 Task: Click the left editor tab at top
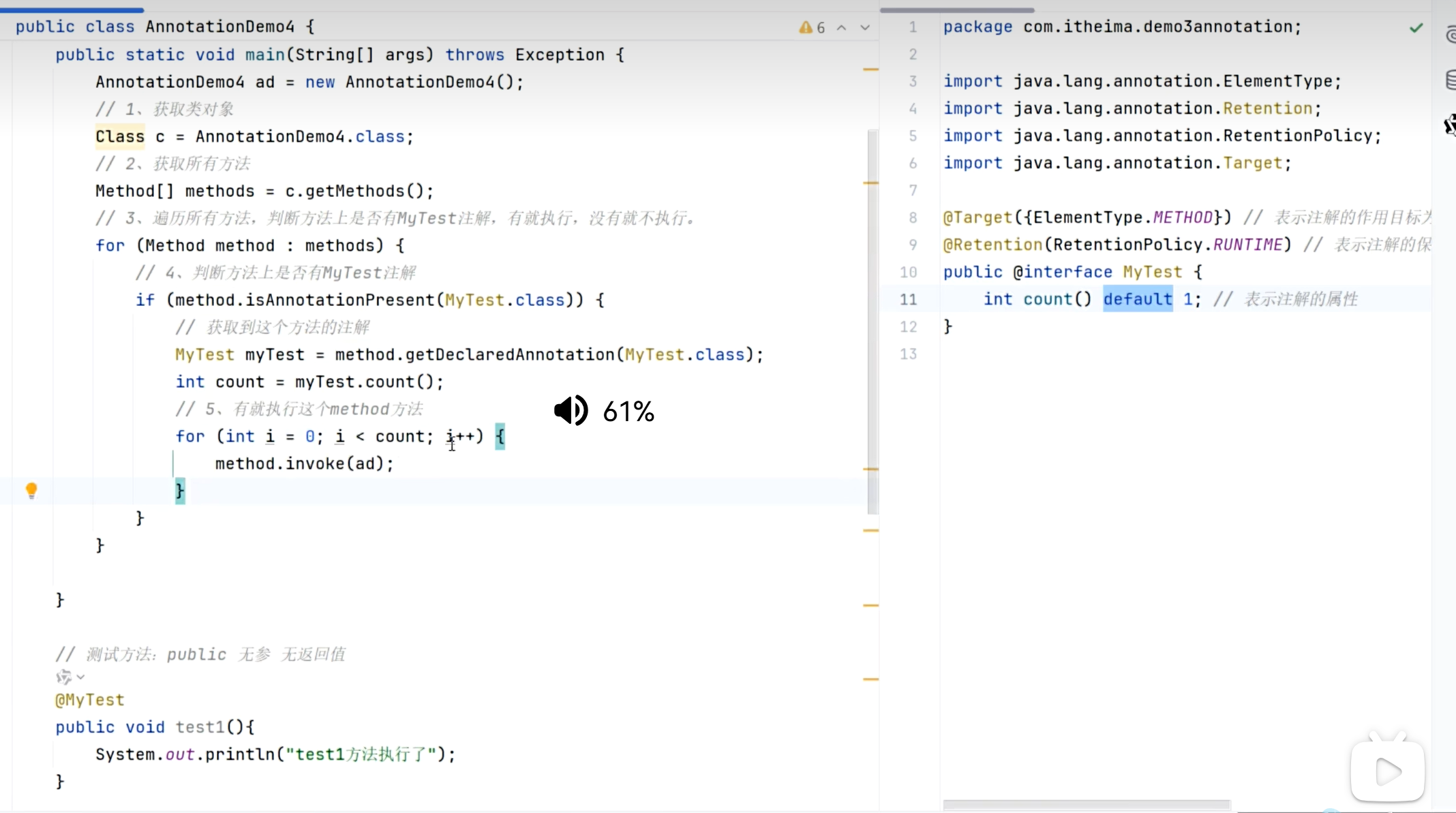(x=72, y=10)
